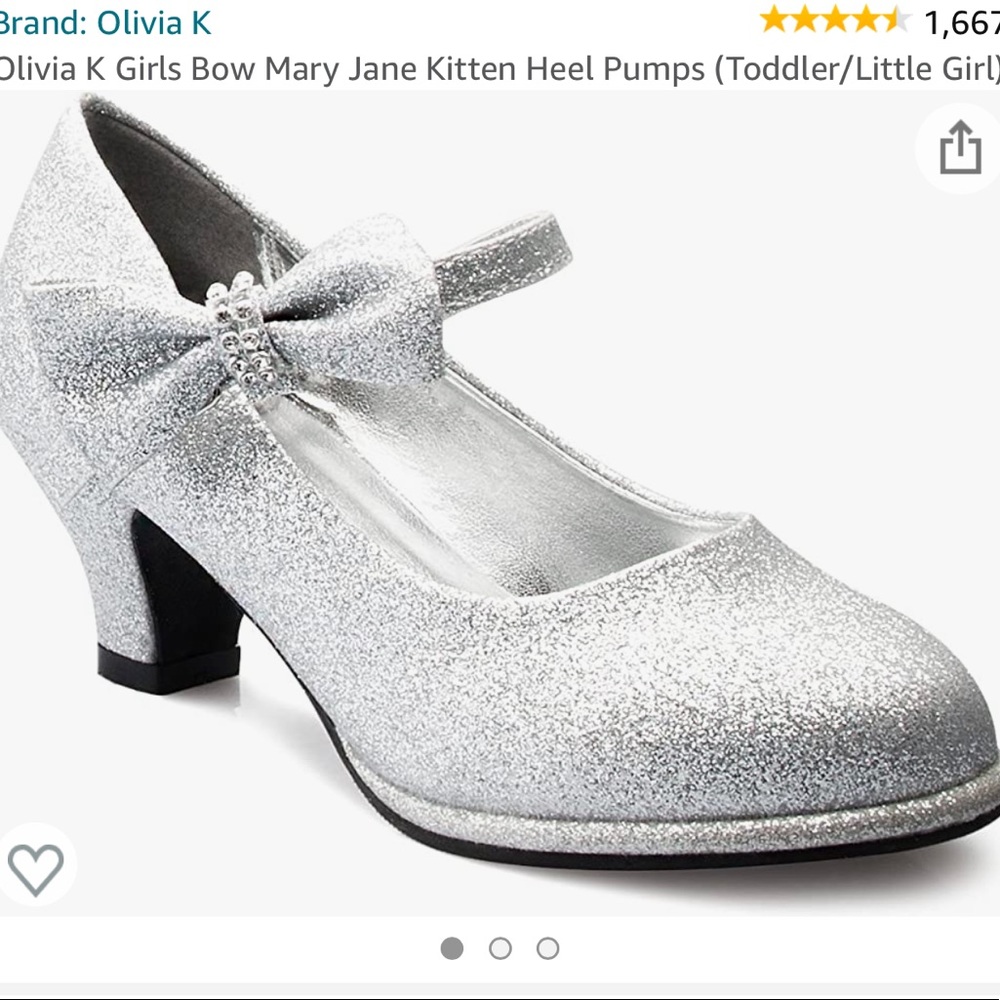1000x1000 pixels.
Task: Click the product title text
Action: [500, 69]
